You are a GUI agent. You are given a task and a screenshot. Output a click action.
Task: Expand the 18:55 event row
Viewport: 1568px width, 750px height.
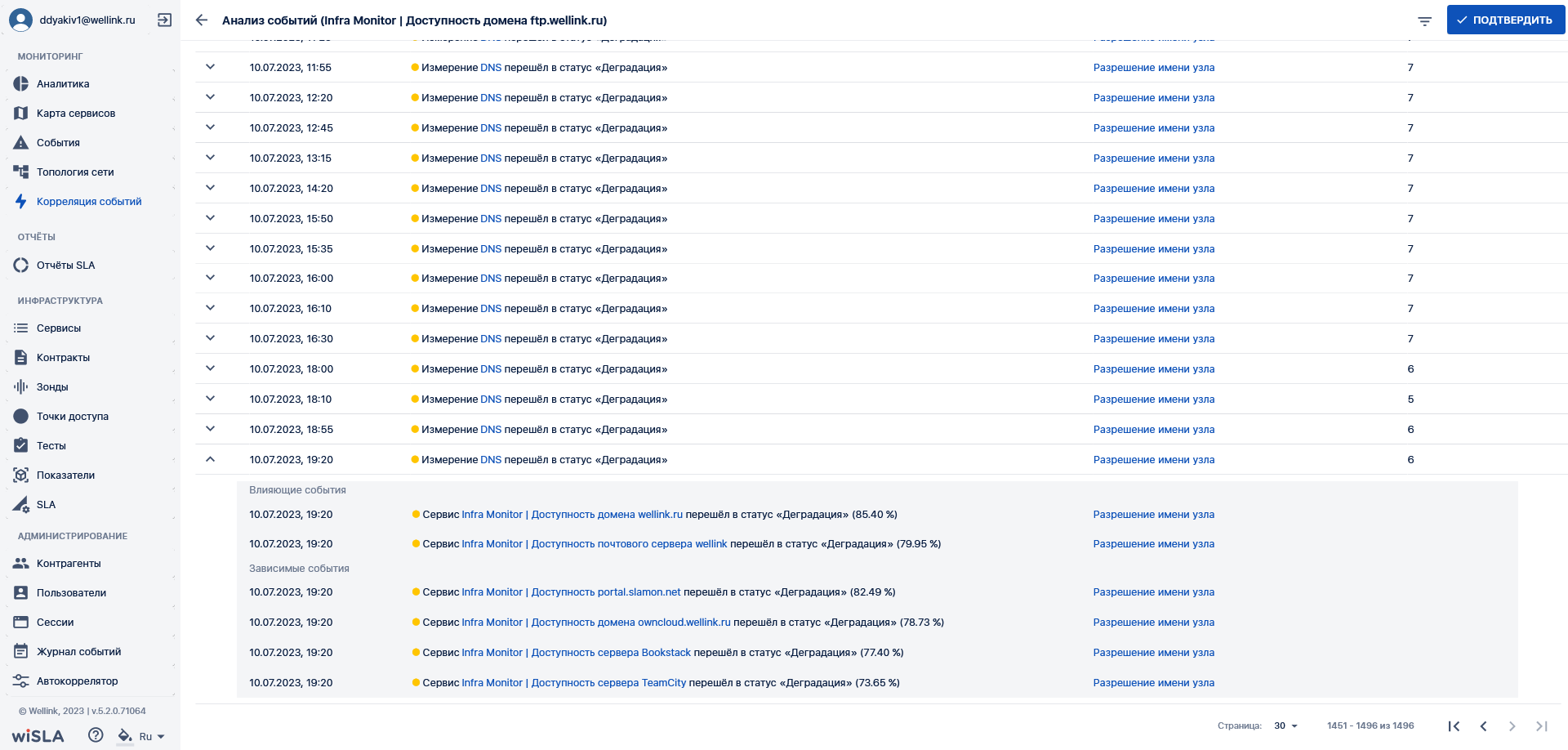tap(210, 429)
